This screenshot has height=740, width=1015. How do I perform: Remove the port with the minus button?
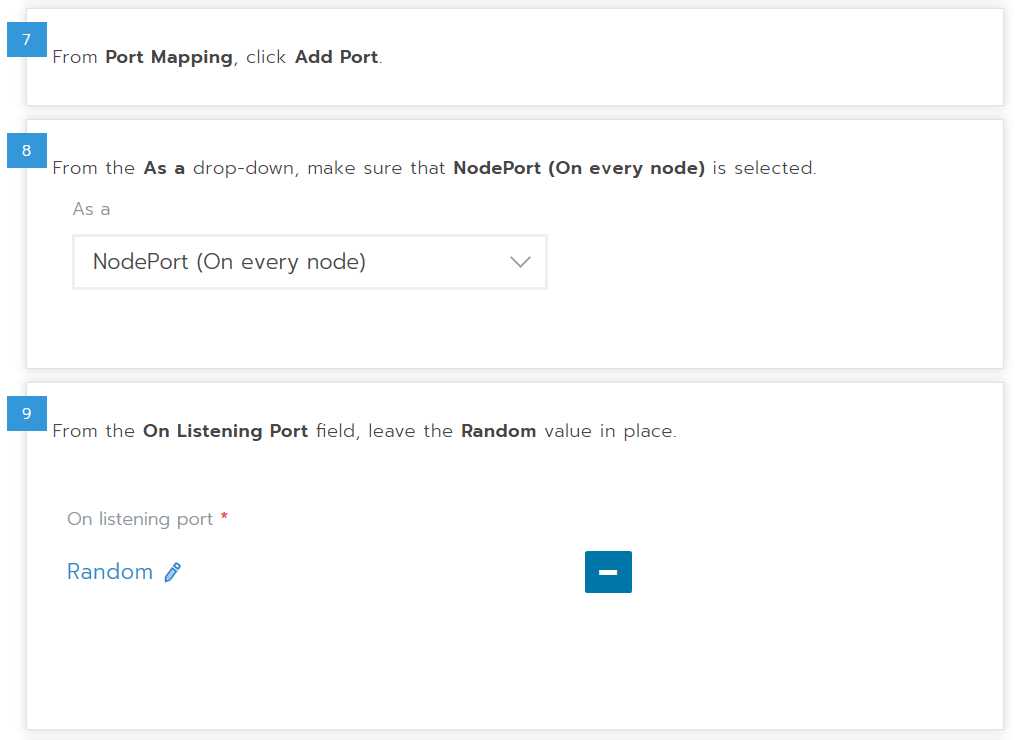tap(608, 572)
